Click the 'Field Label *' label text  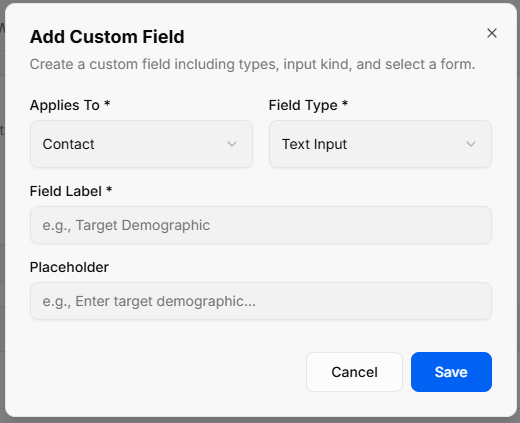(71, 191)
